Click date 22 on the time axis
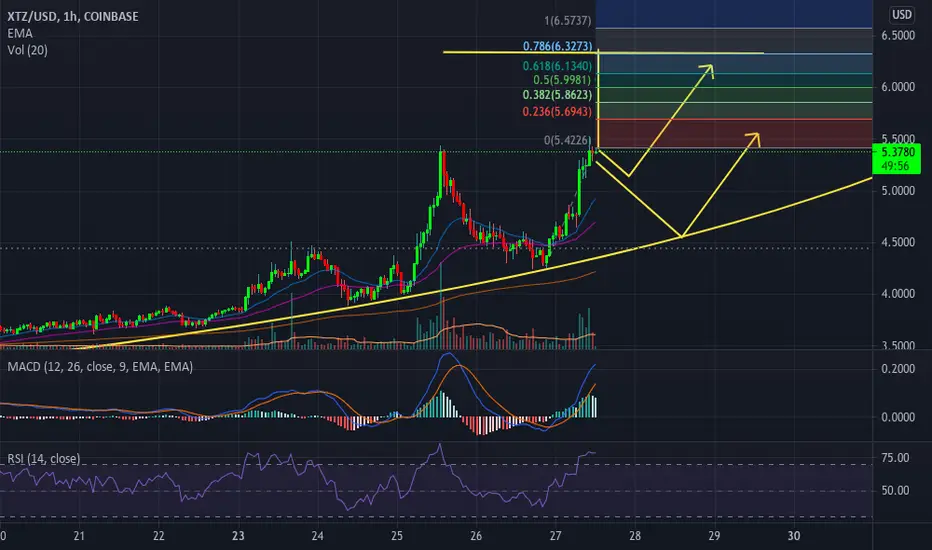Image resolution: width=932 pixels, height=550 pixels. click(159, 536)
